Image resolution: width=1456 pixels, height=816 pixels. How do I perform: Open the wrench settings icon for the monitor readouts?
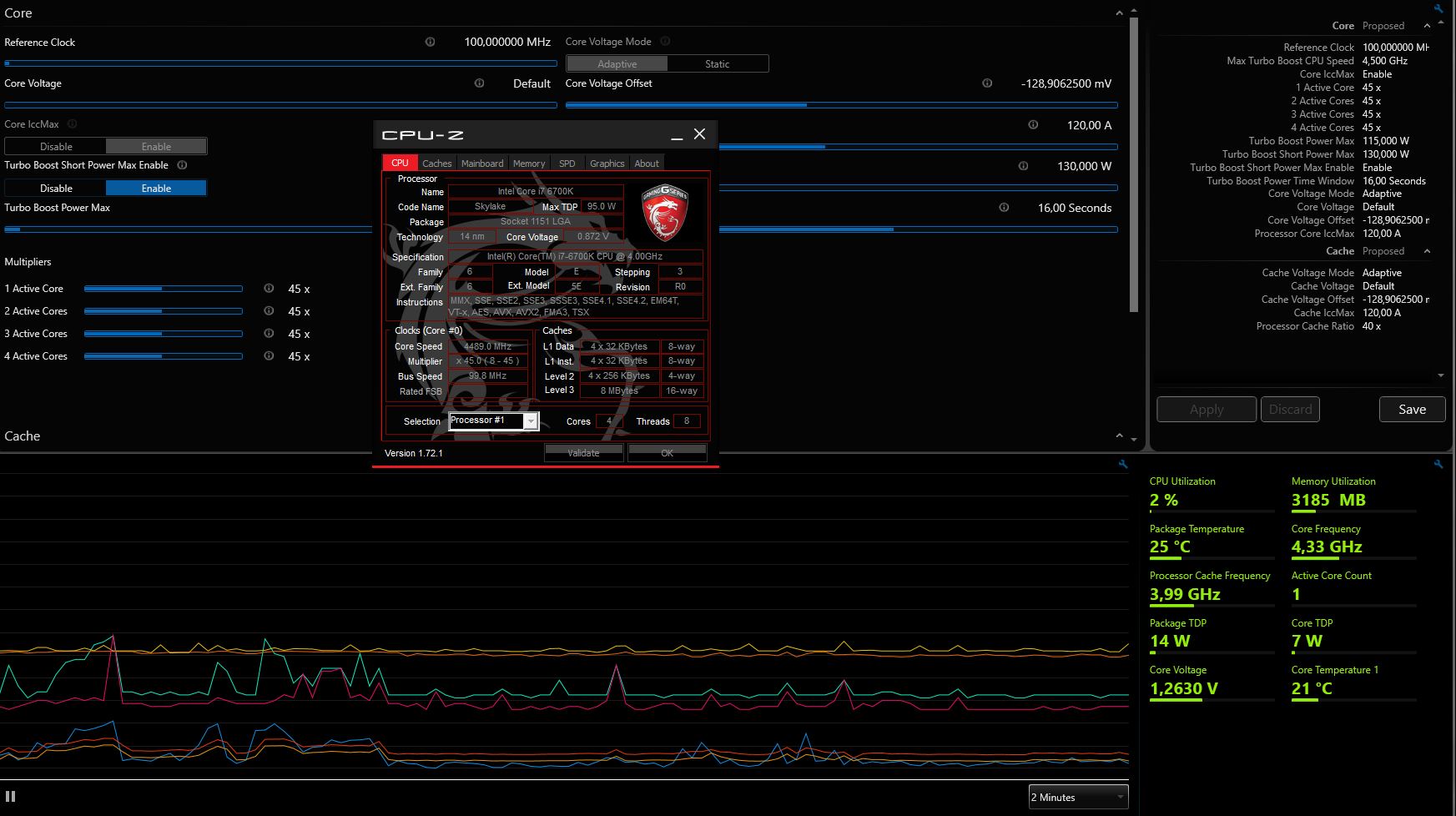[1438, 465]
